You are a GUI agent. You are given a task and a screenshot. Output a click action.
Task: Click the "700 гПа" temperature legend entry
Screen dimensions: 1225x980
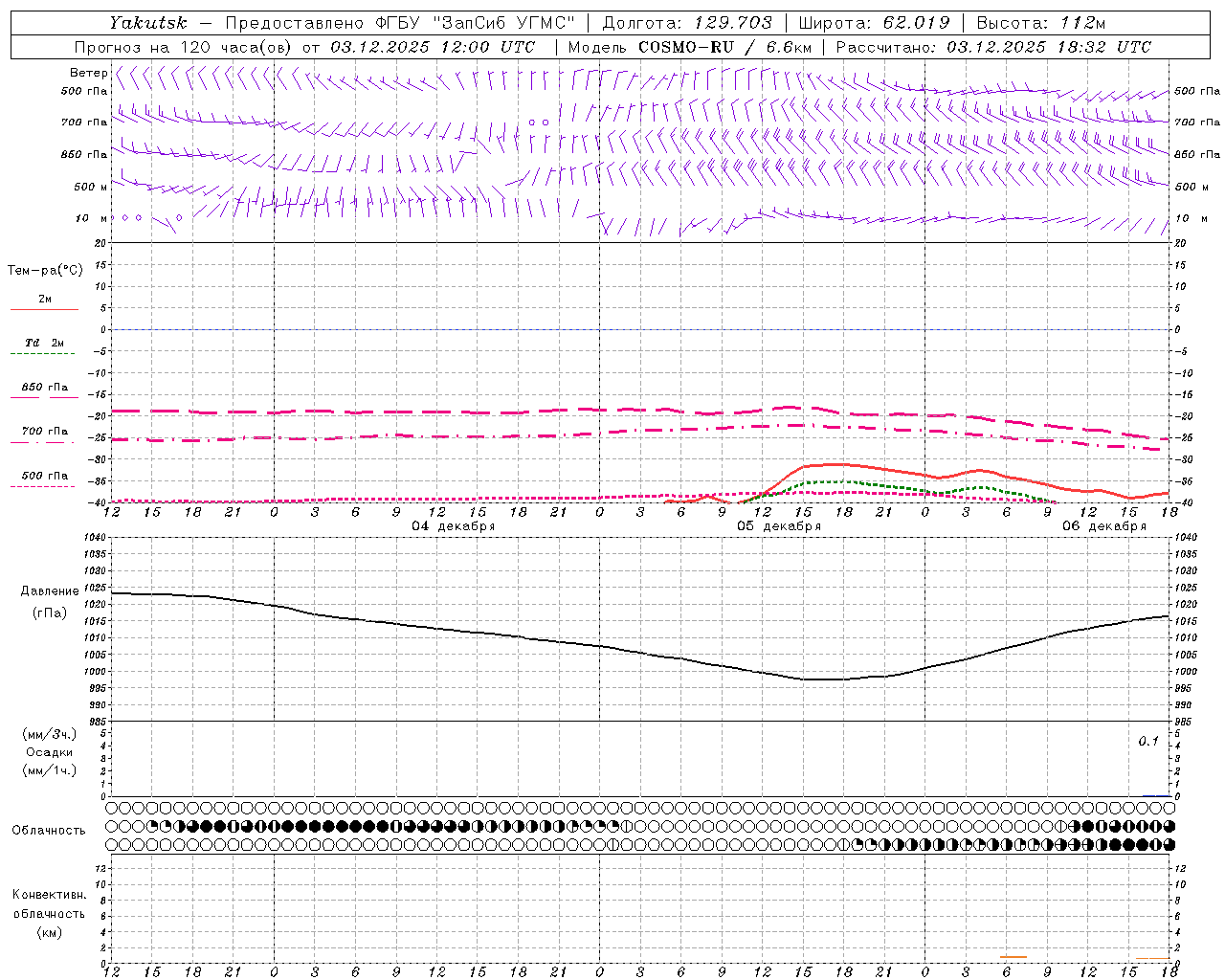point(45,432)
